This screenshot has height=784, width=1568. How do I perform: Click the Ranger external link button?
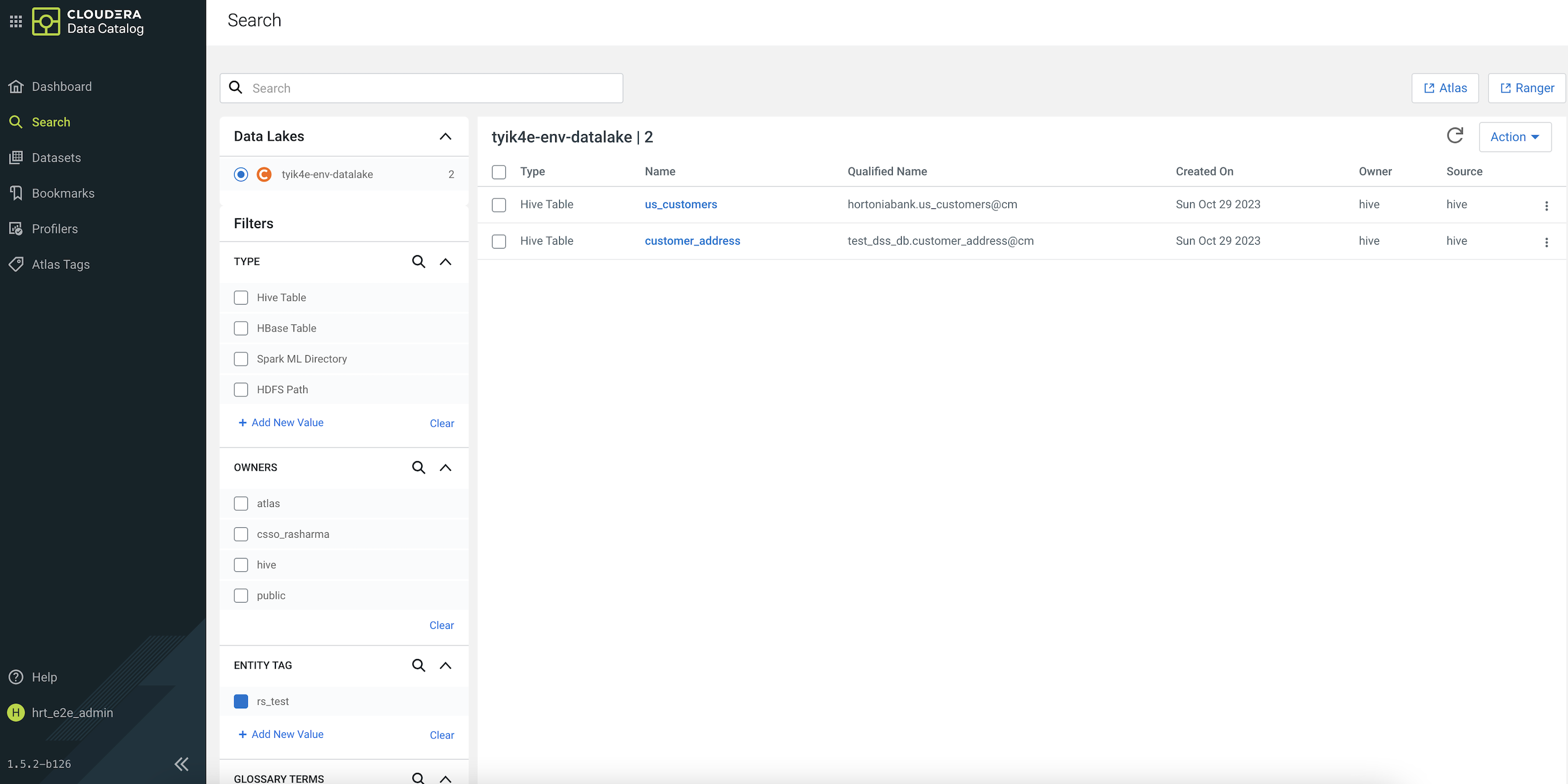point(1527,89)
